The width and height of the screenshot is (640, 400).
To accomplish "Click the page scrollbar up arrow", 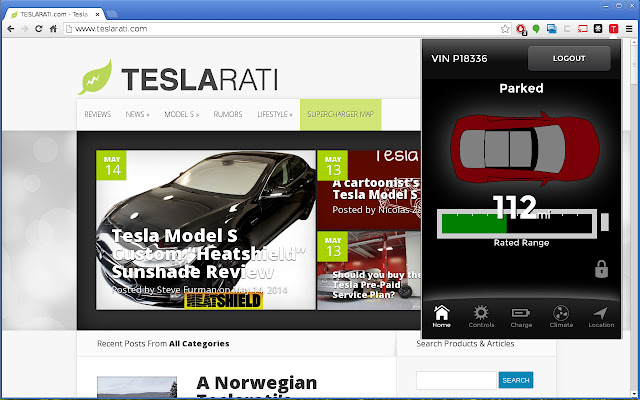I will (634, 42).
